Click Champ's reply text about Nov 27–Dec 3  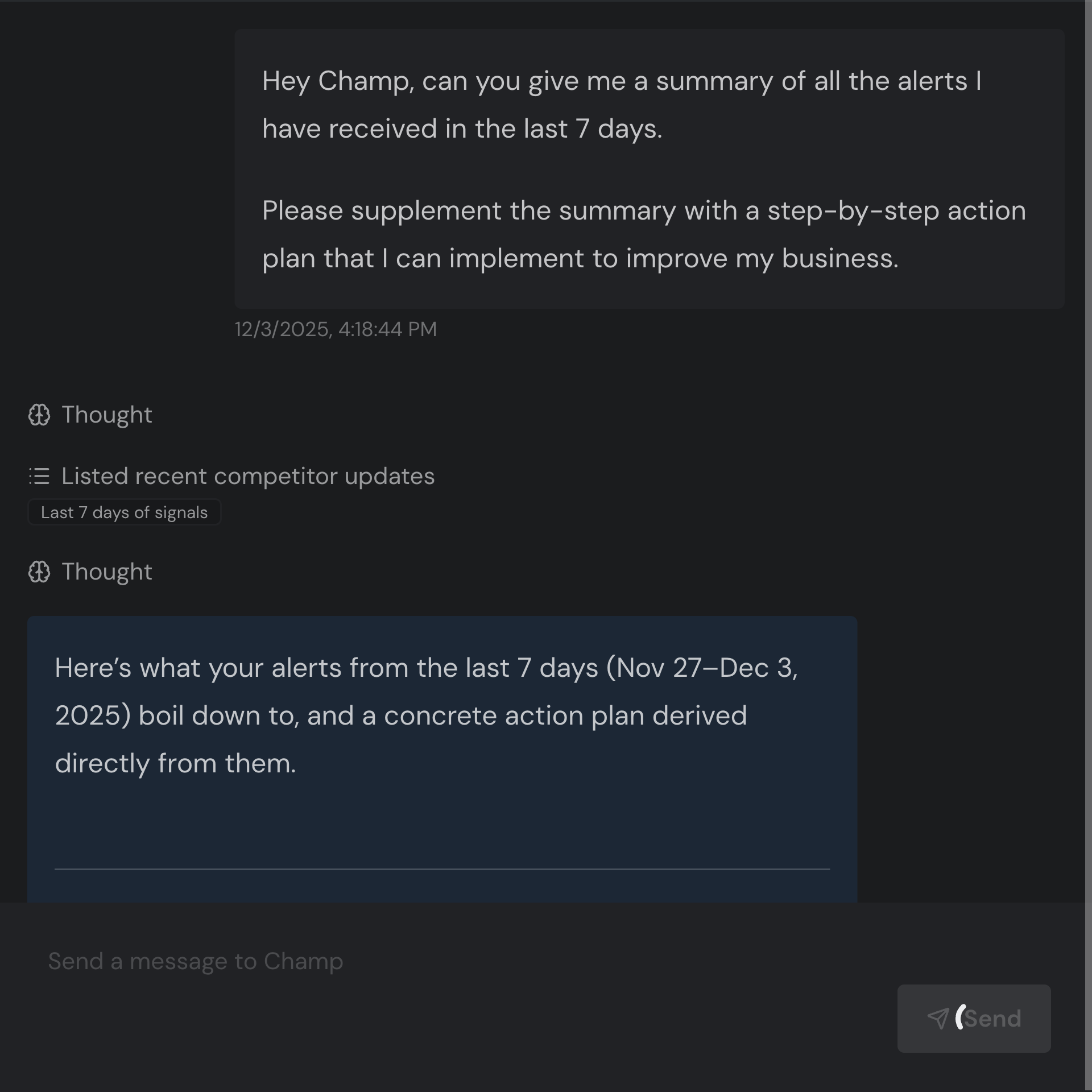(x=427, y=715)
